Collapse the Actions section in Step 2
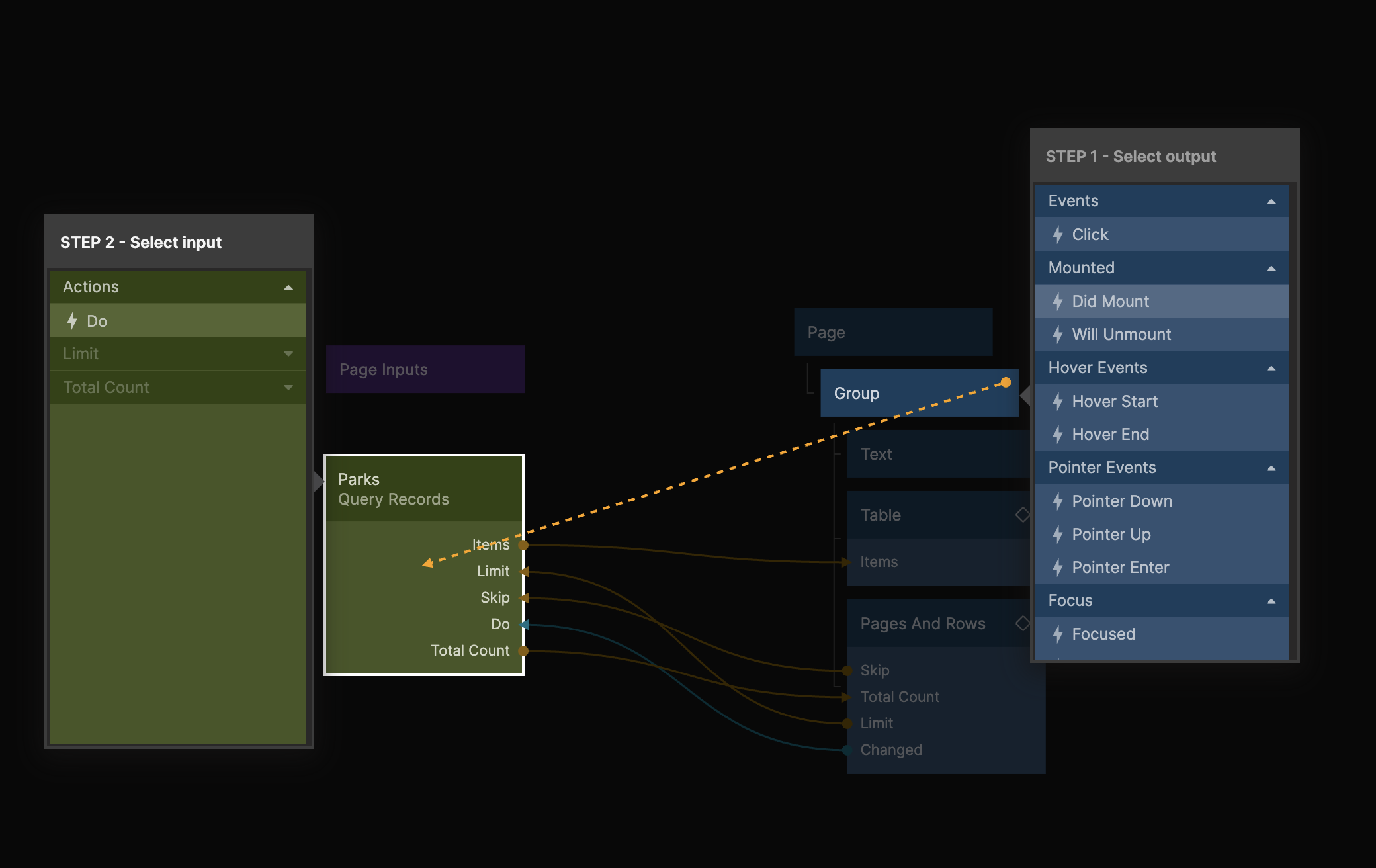The width and height of the screenshot is (1376, 868). tap(288, 288)
